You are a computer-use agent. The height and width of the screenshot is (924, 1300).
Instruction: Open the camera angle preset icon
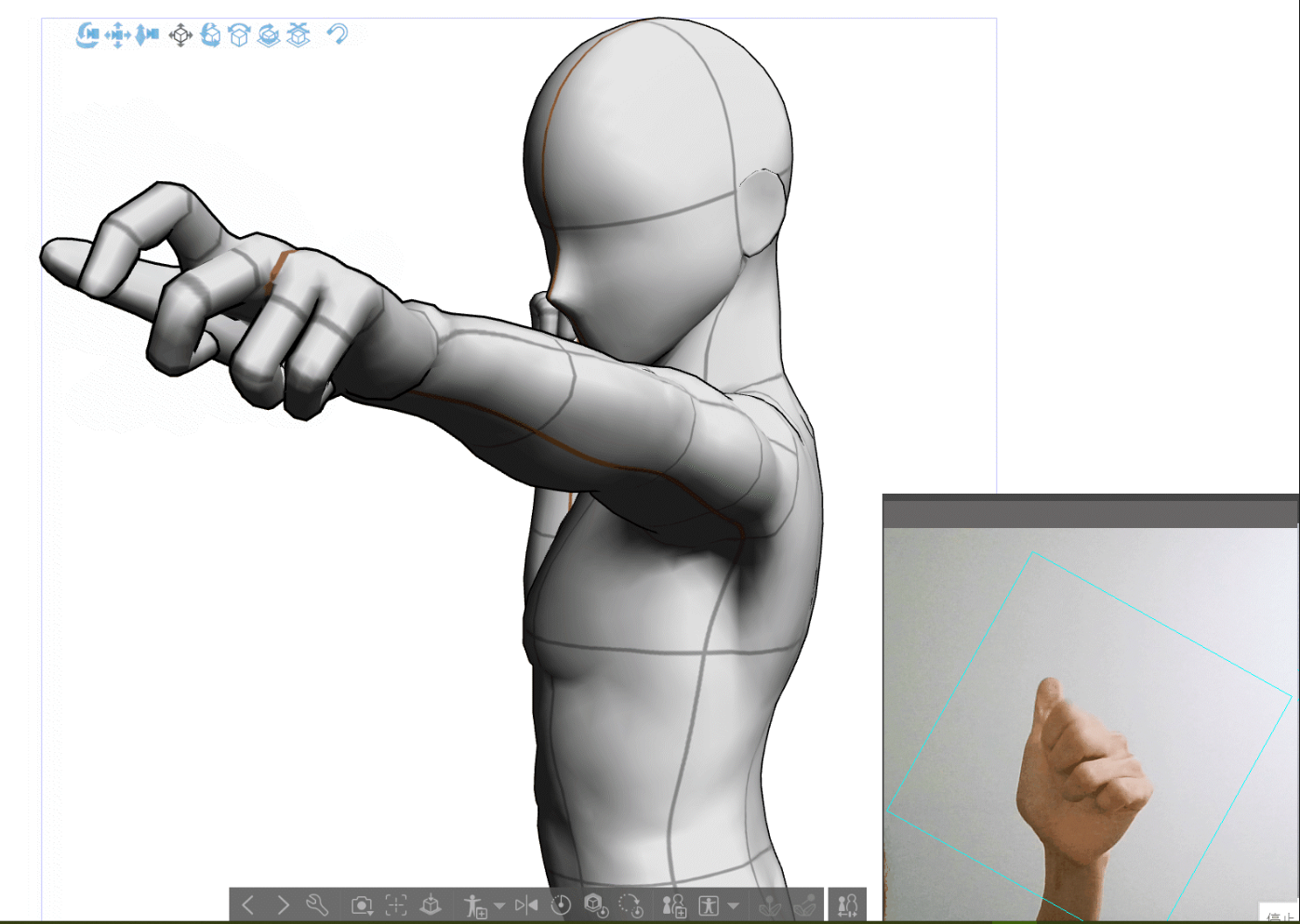click(361, 904)
